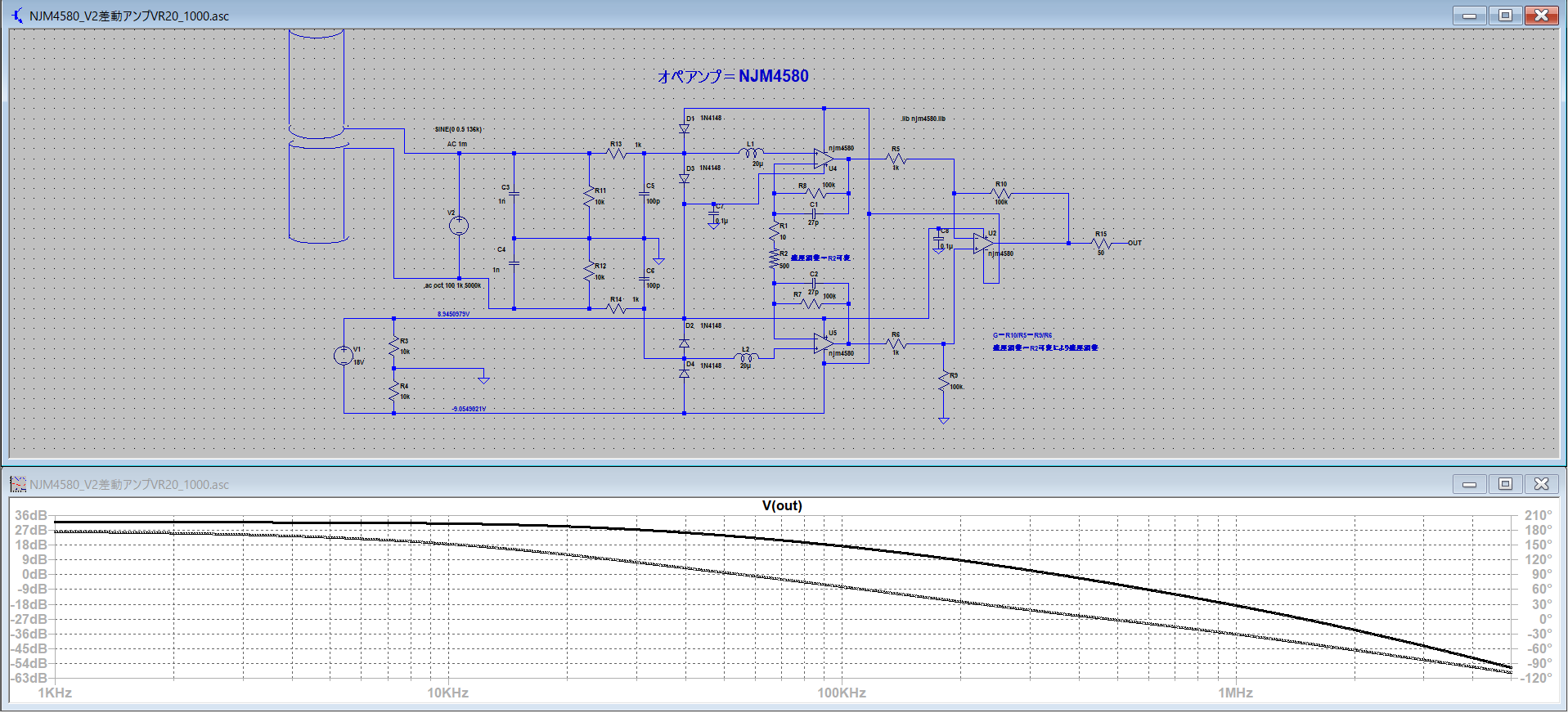Click the schematic window's title bar icon
1568x713 pixels.
pyautogui.click(x=18, y=16)
